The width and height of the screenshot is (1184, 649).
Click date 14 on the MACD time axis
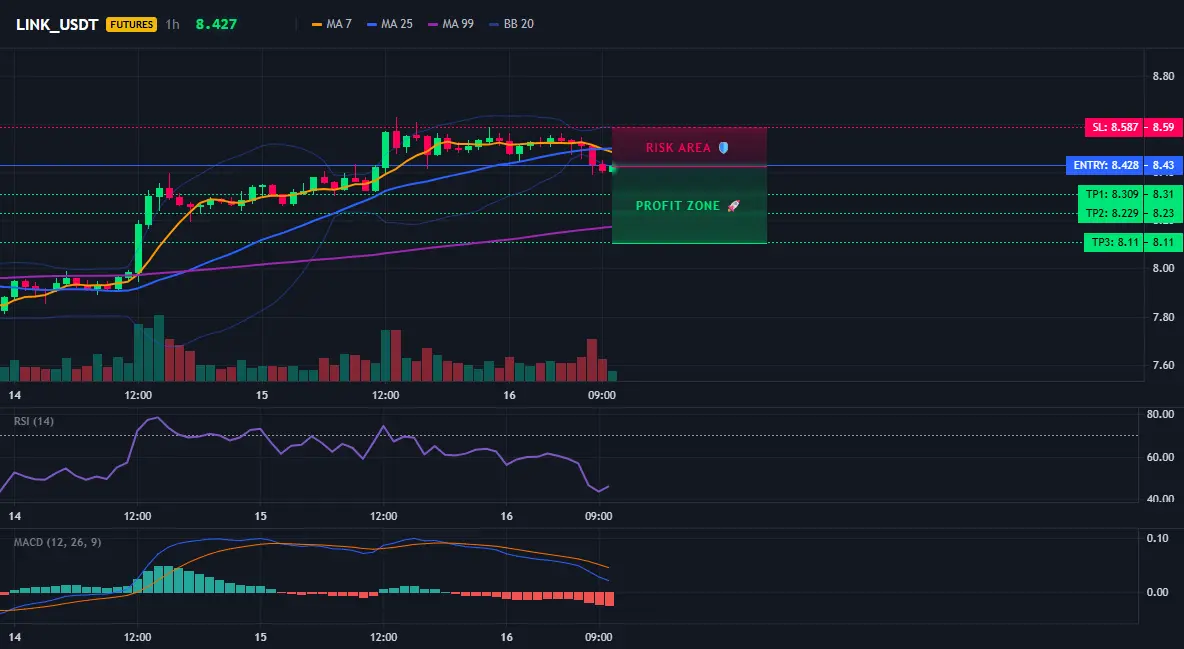[14, 637]
